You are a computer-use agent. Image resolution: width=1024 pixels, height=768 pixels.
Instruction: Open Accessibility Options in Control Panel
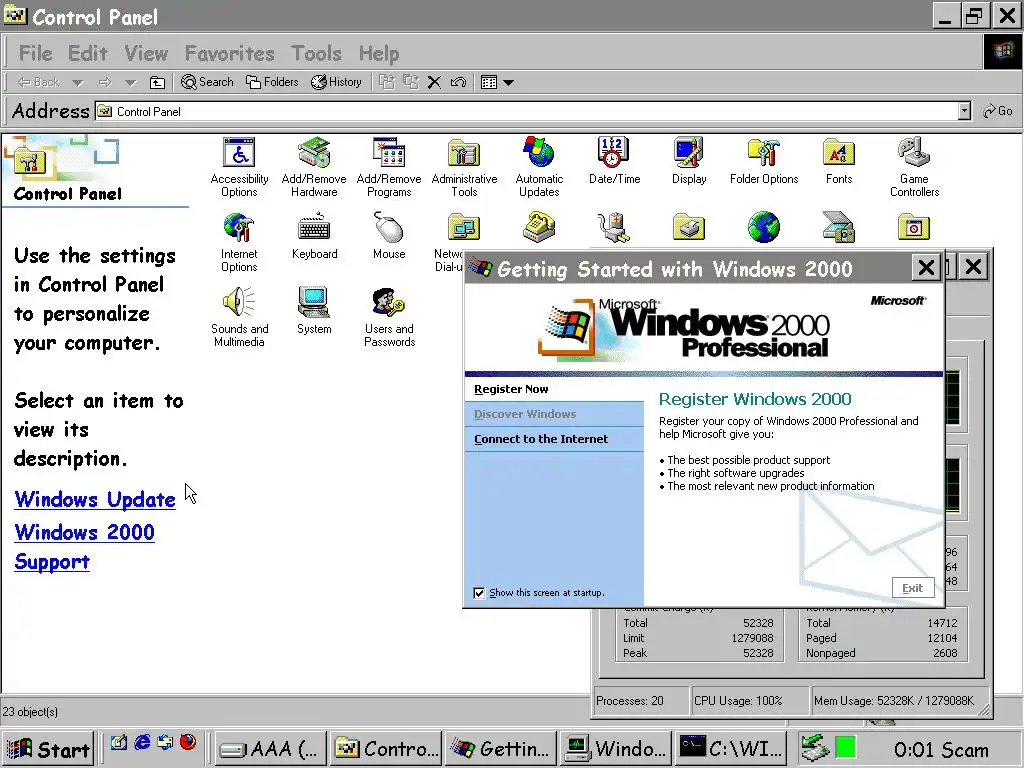click(x=239, y=167)
